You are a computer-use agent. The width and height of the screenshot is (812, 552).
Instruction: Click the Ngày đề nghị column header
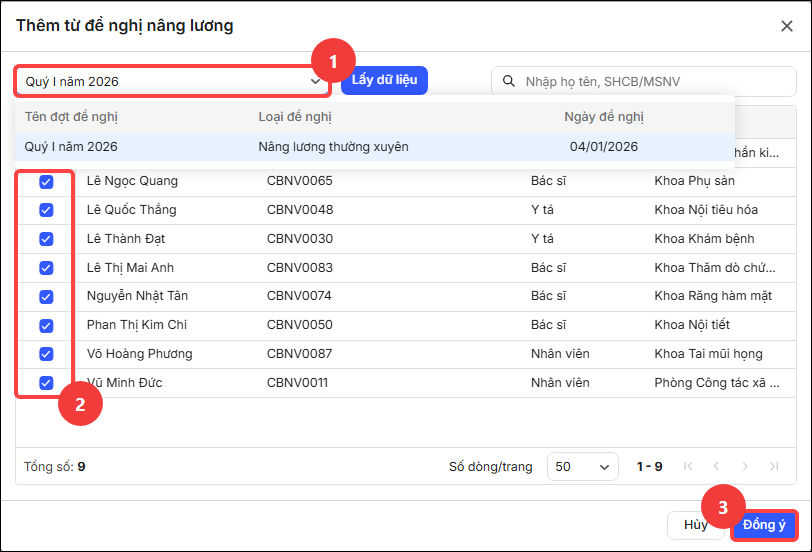[x=604, y=117]
